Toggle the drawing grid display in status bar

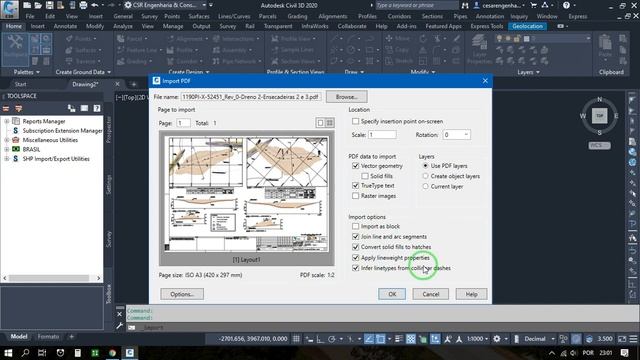[296, 339]
